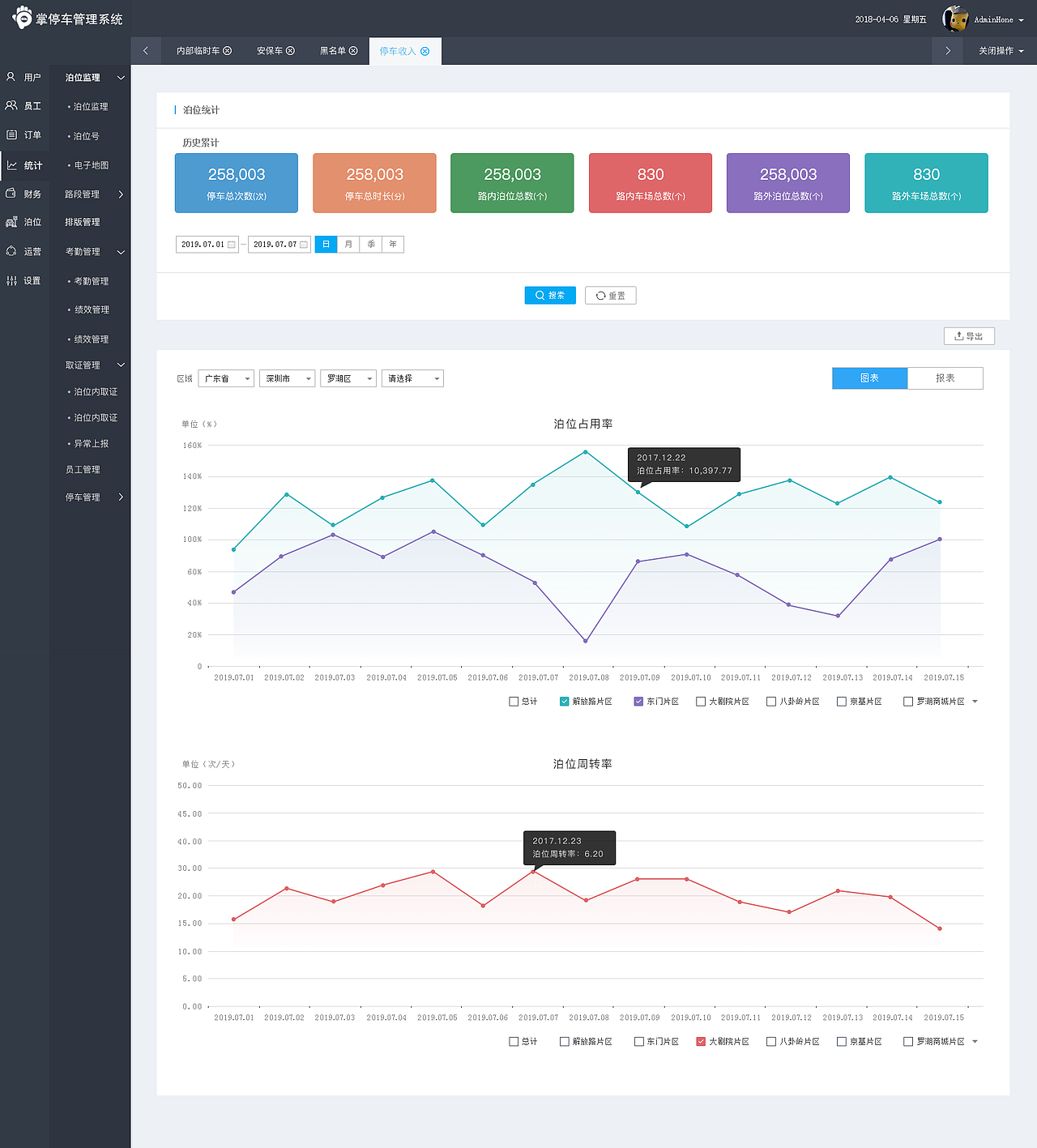Select the 月 month granularity tab
Image resolution: width=1037 pixels, height=1148 pixels.
348,245
